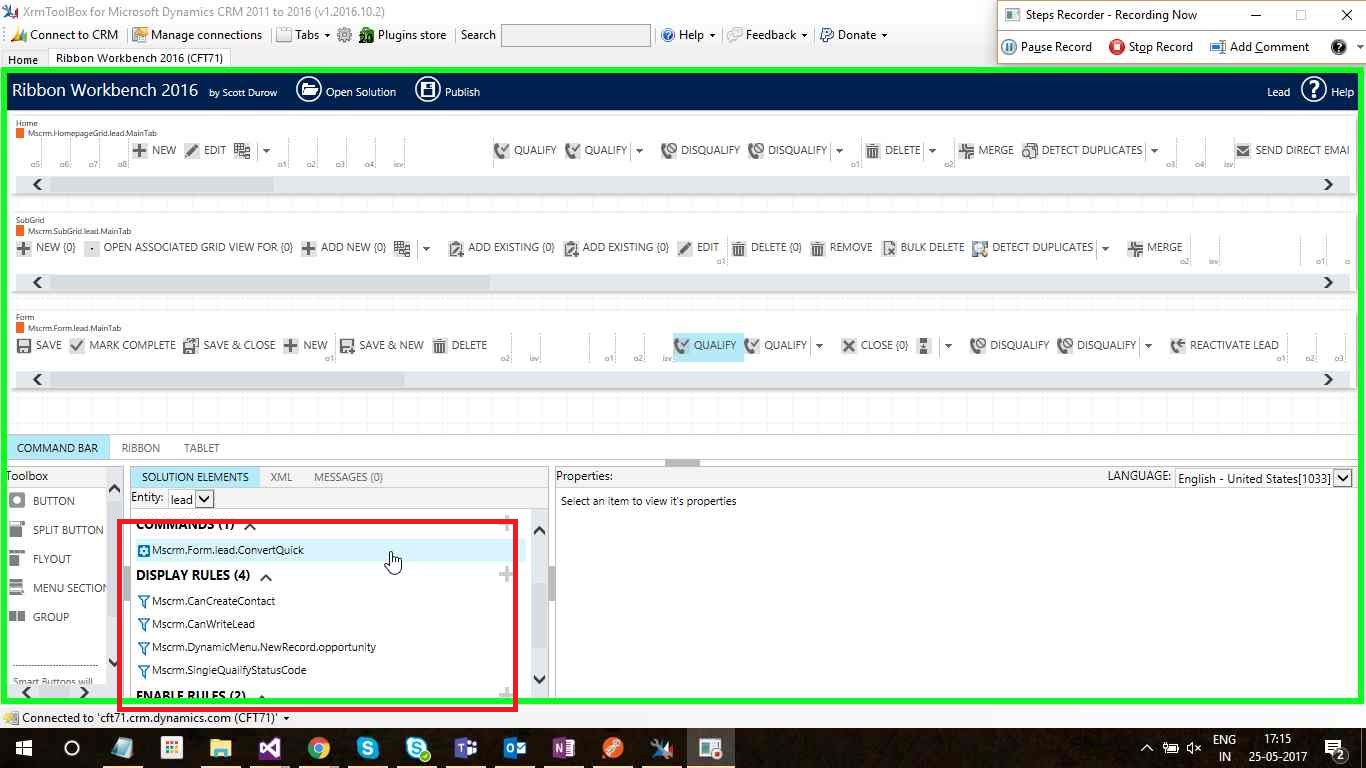Select MERGE in Home ribbon
The width and height of the screenshot is (1366, 768).
(x=986, y=150)
